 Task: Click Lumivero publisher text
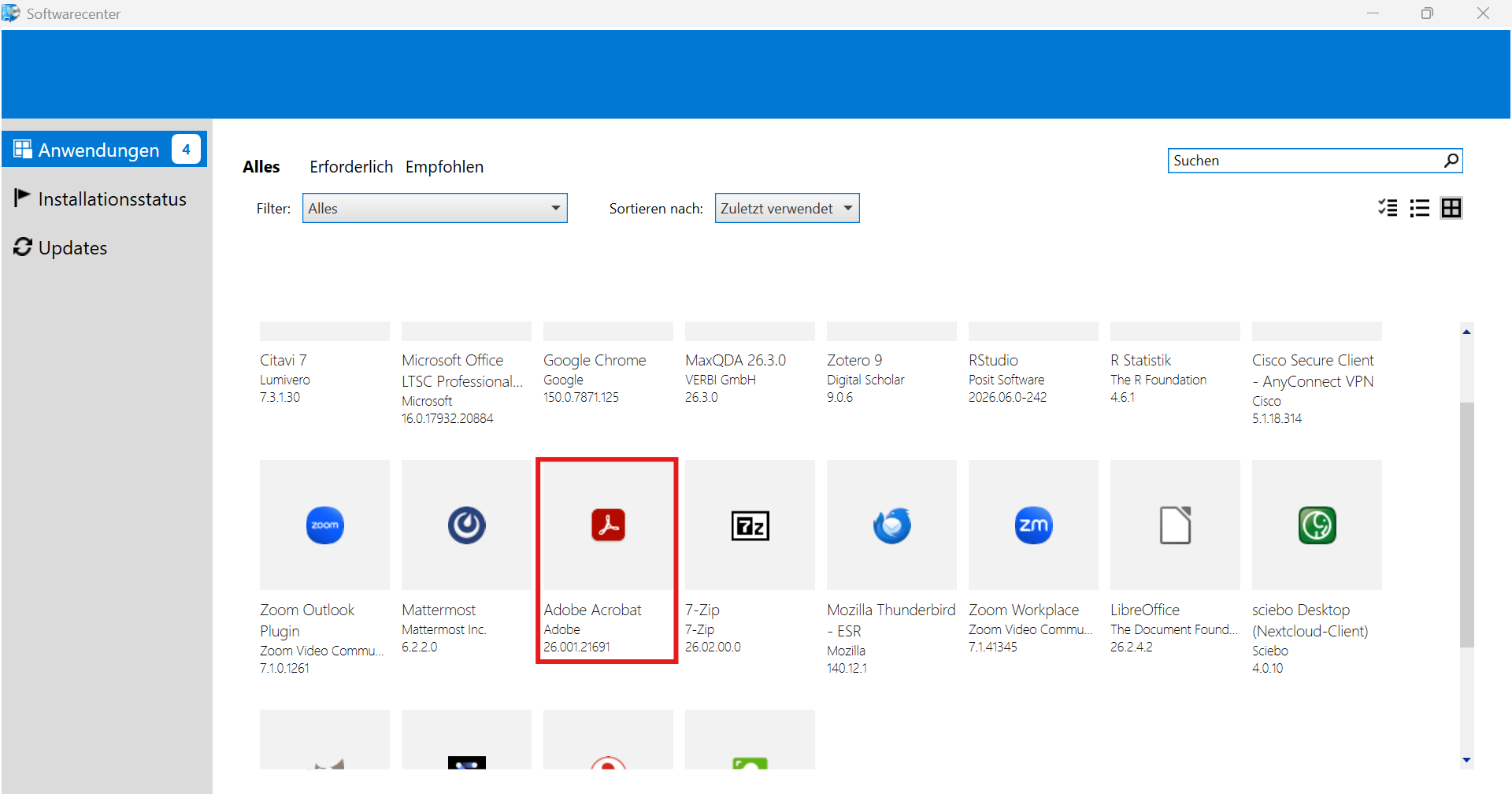(285, 380)
